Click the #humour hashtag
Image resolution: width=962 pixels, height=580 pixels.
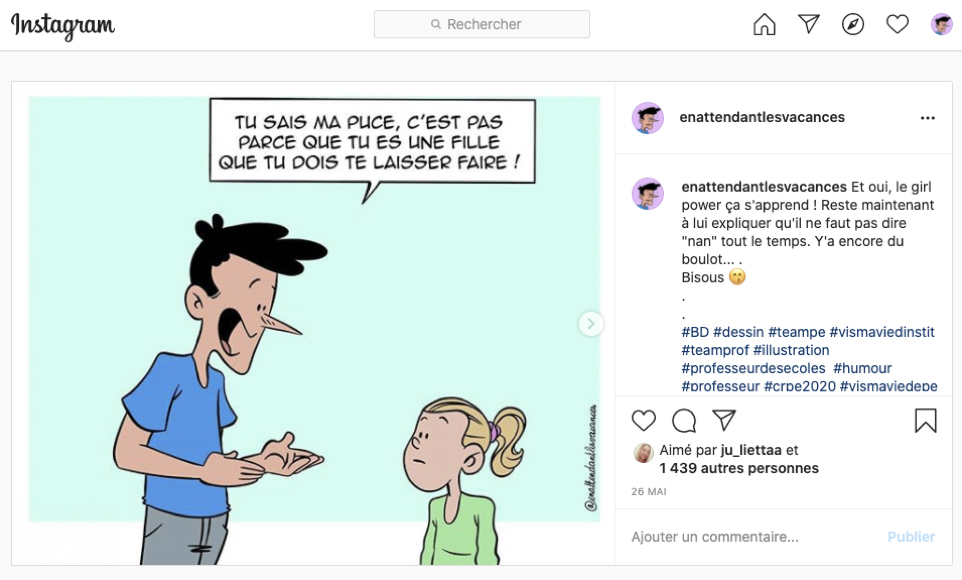click(862, 368)
